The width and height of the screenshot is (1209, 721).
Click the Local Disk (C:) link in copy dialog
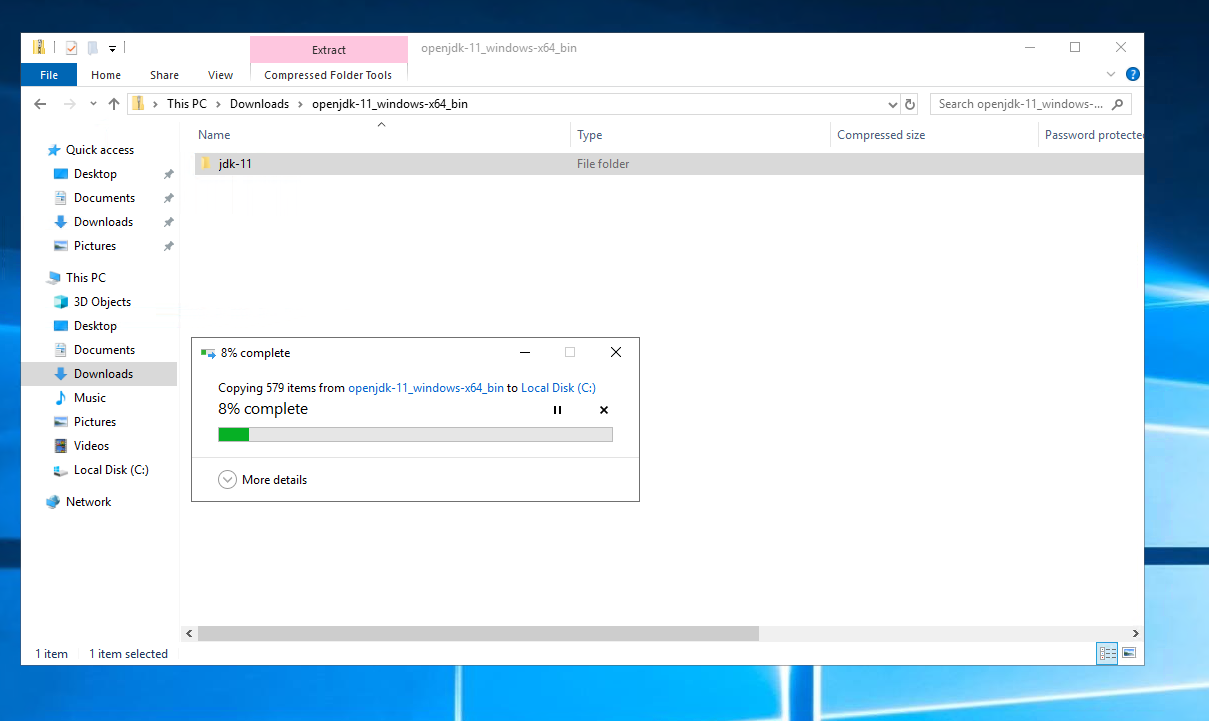pyautogui.click(x=558, y=388)
